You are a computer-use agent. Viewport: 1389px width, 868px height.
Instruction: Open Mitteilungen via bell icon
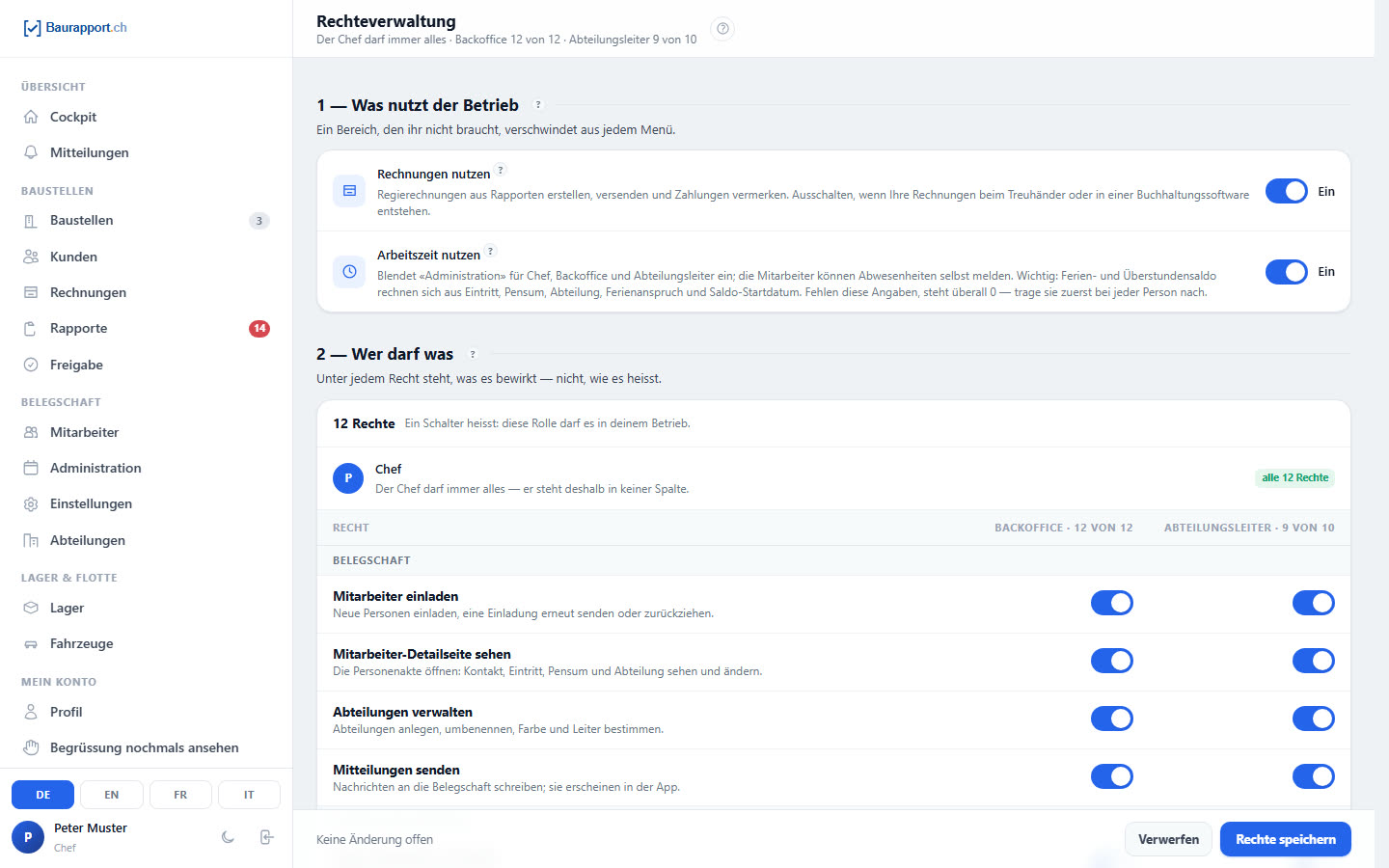pyautogui.click(x=31, y=152)
